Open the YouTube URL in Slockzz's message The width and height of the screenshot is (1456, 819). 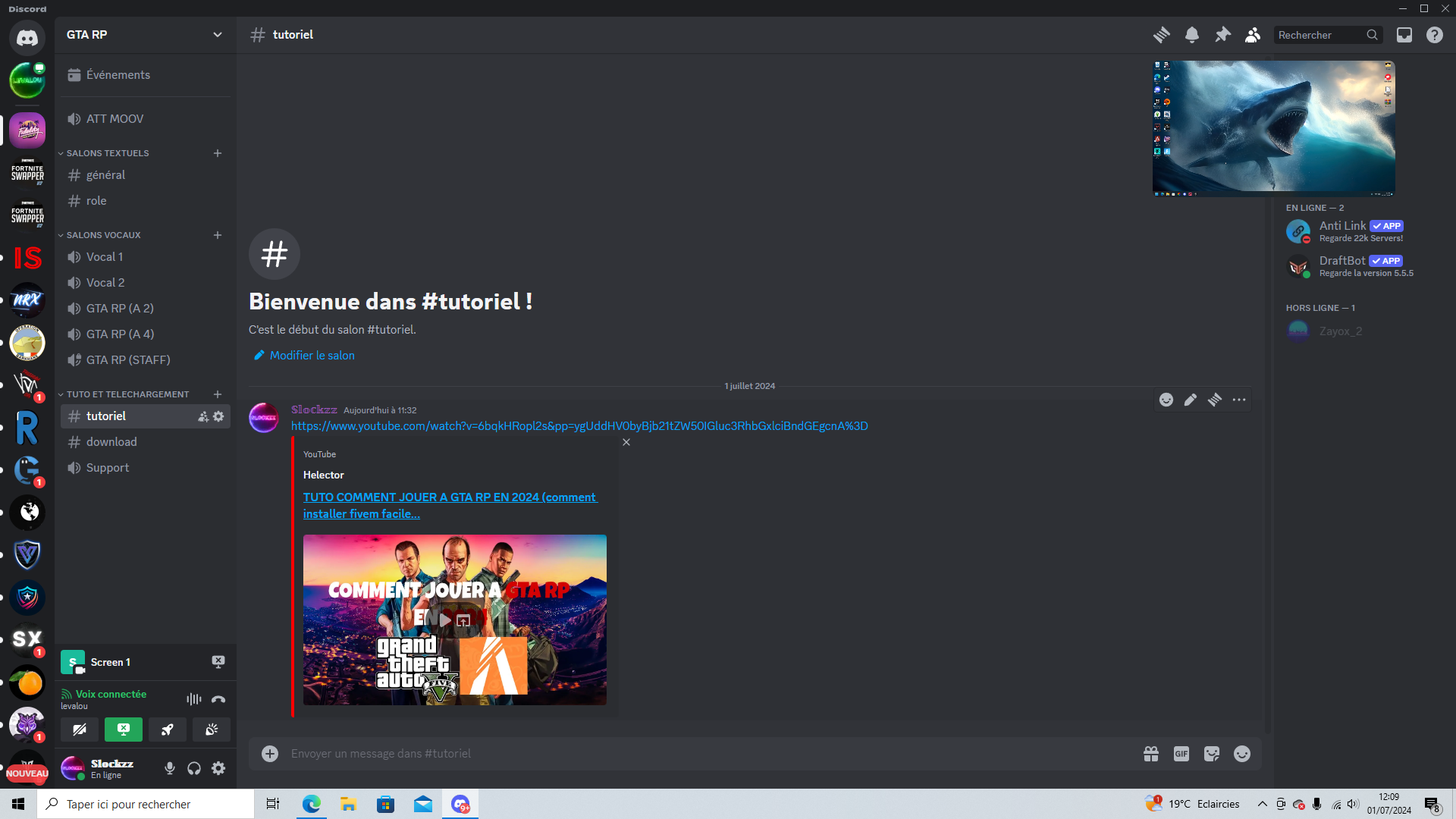(579, 426)
